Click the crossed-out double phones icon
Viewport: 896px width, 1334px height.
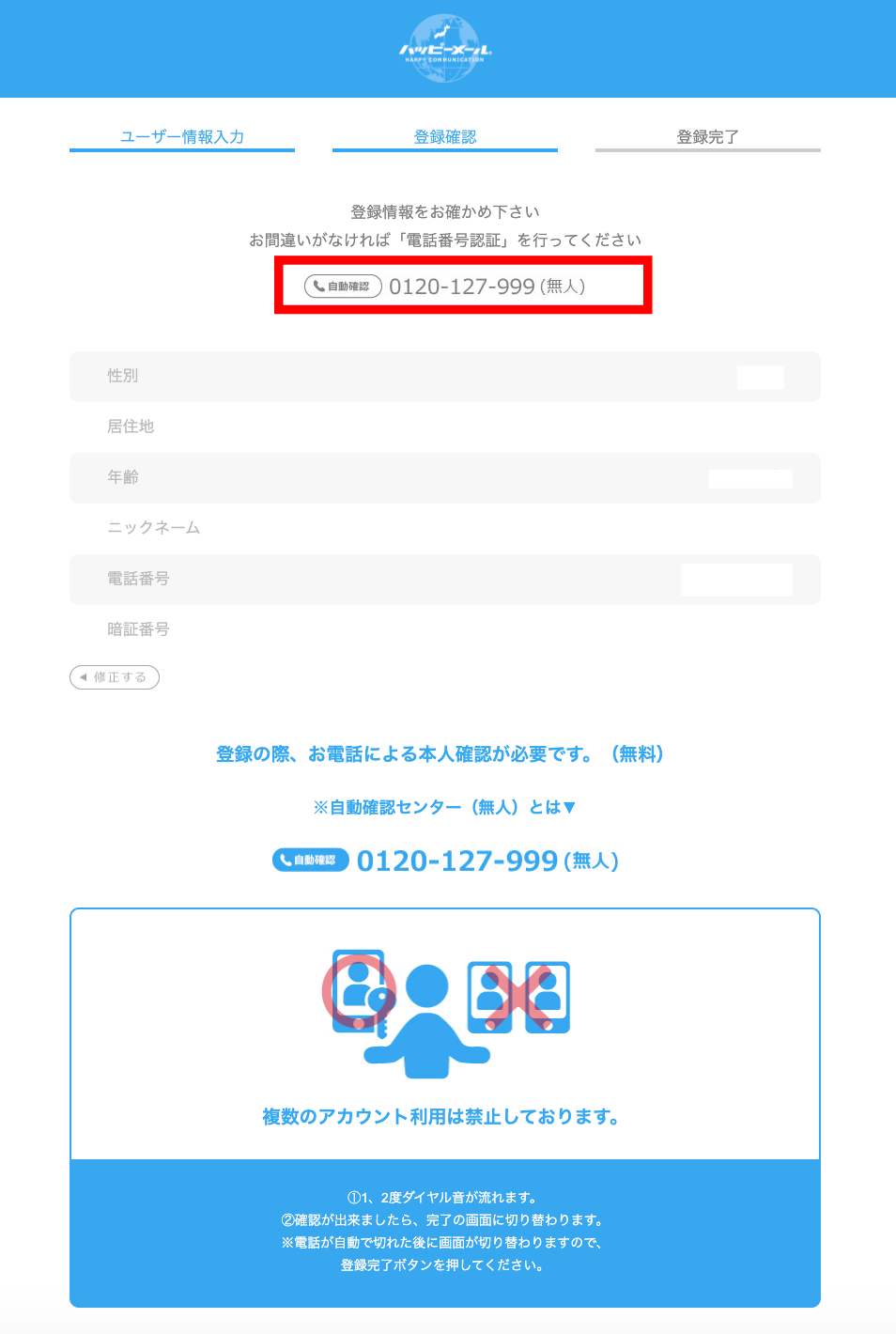click(x=519, y=997)
